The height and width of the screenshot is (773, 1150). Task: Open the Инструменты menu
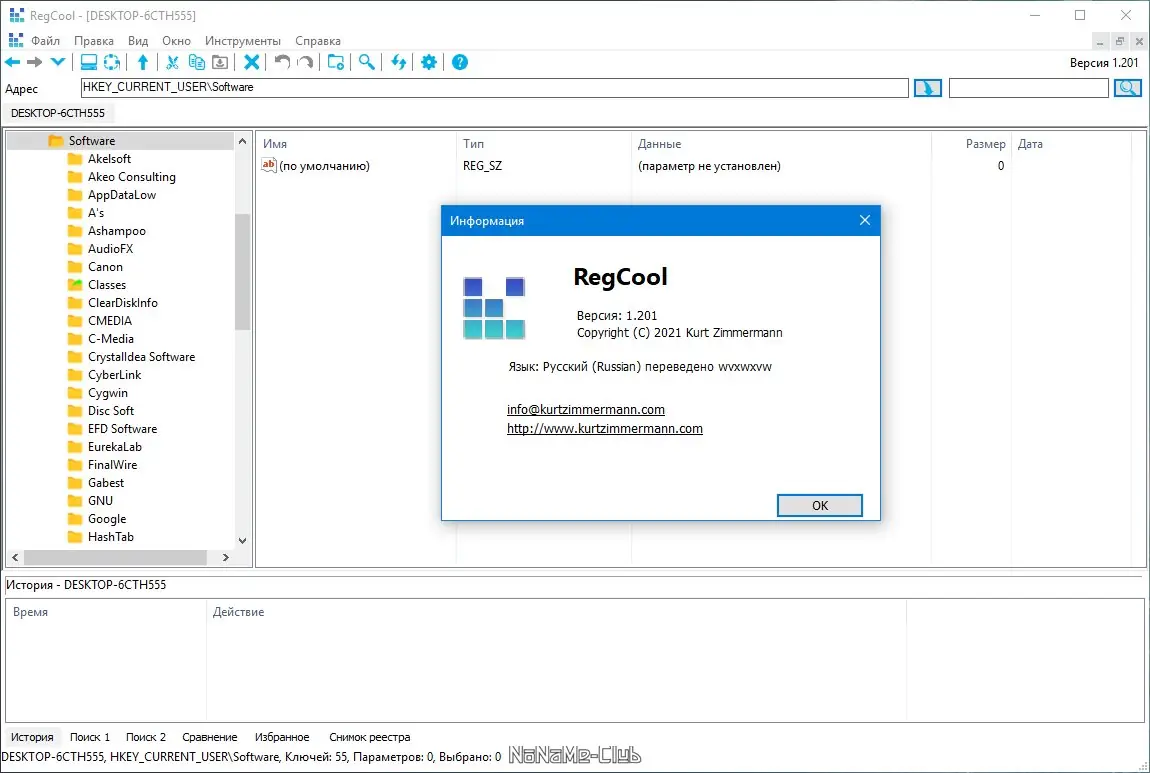click(243, 41)
